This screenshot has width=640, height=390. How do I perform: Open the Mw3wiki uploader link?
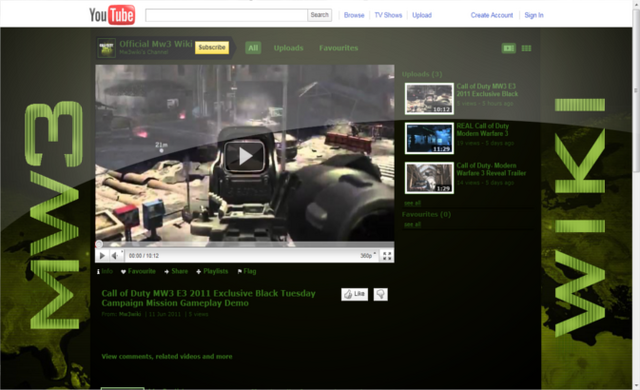(x=130, y=314)
